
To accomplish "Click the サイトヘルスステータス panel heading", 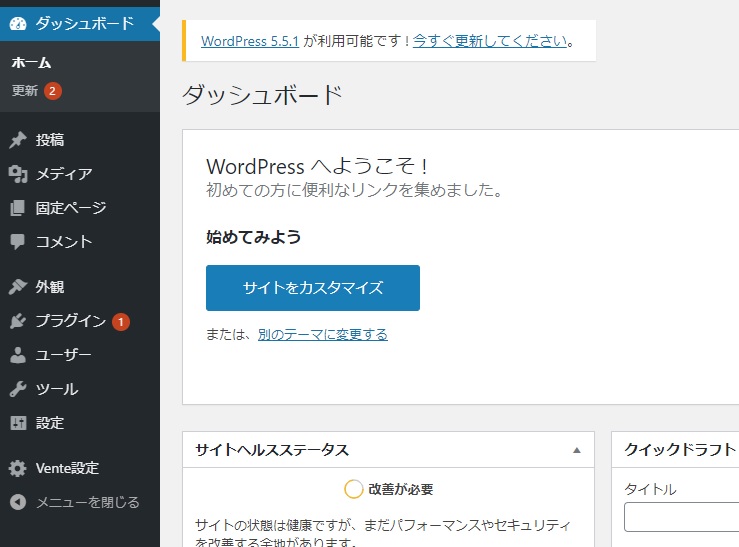I will point(272,450).
